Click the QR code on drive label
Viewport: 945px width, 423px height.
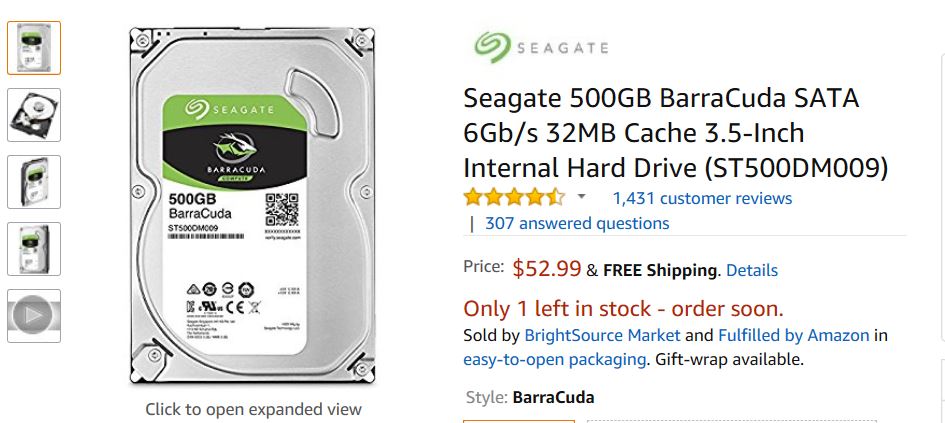[x=282, y=210]
